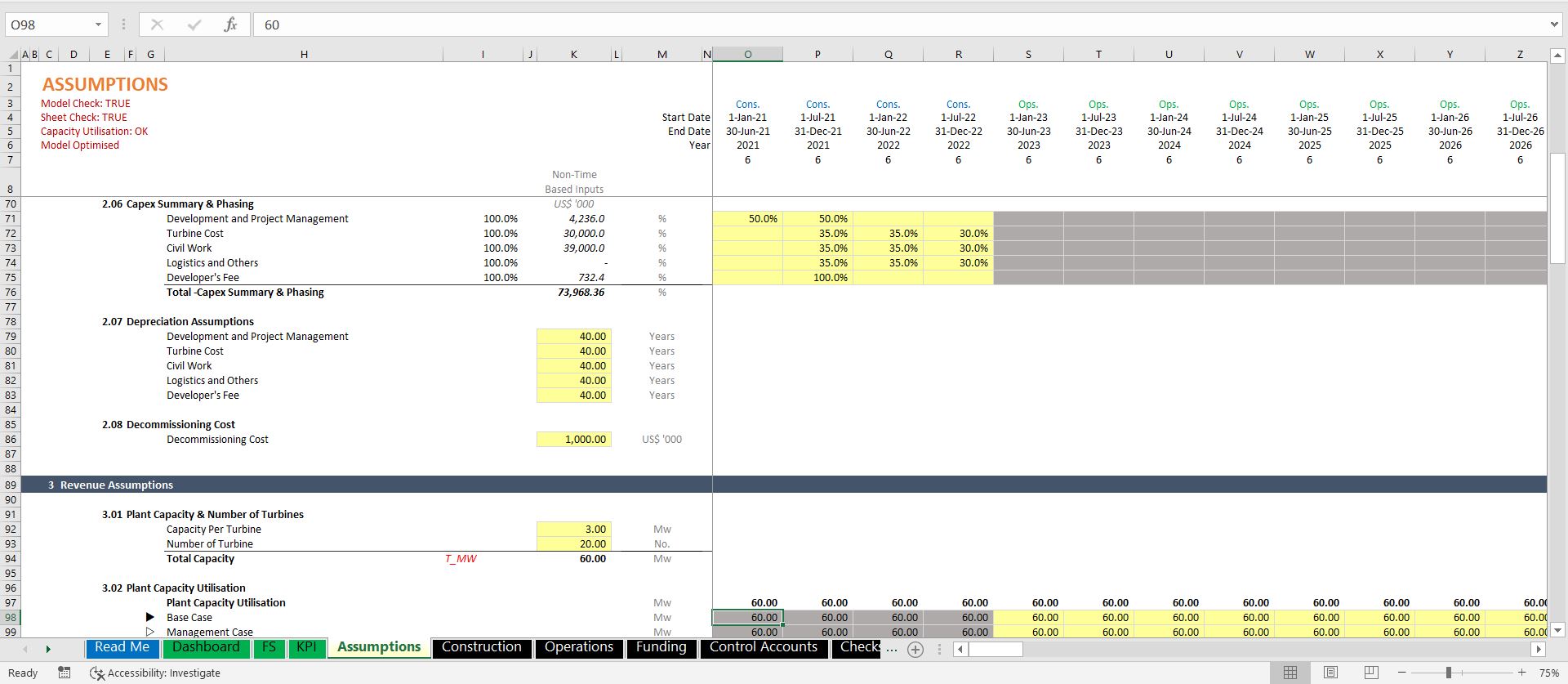Select the Turbine Cost 30,000.0 capex cell

pos(574,233)
